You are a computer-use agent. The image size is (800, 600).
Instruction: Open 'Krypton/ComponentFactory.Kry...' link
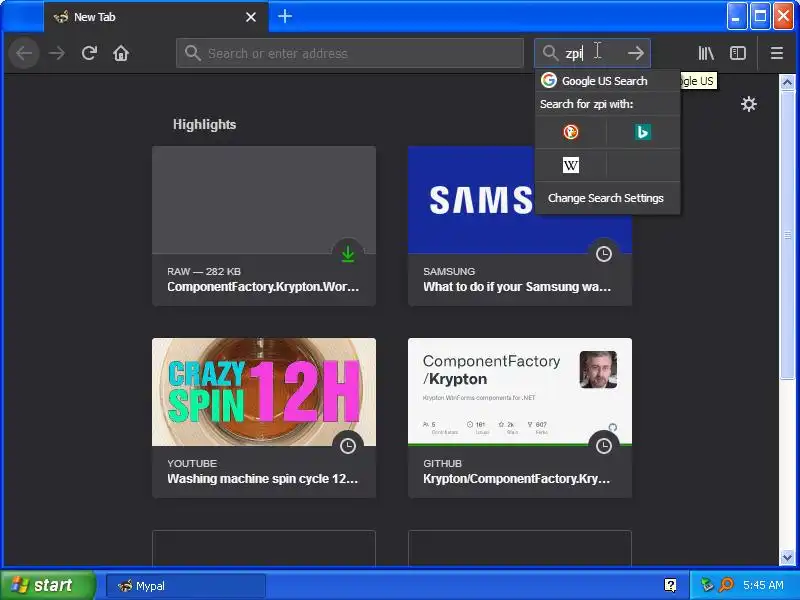pyautogui.click(x=516, y=479)
